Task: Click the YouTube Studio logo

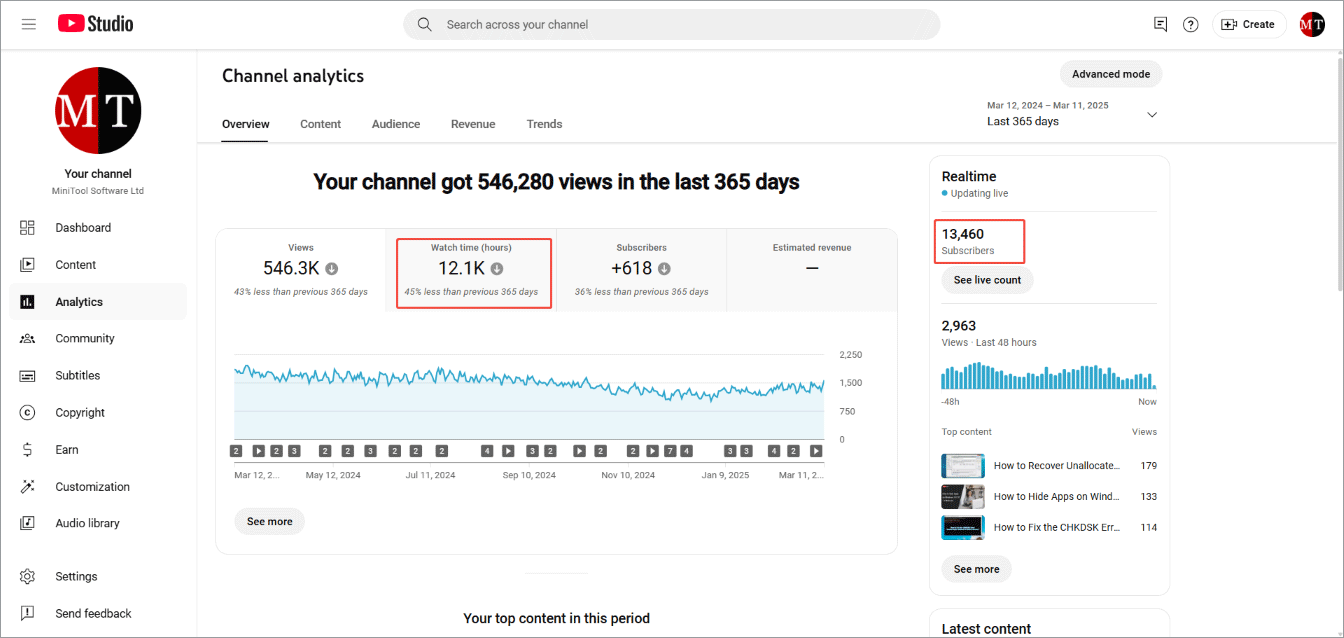Action: pos(95,23)
